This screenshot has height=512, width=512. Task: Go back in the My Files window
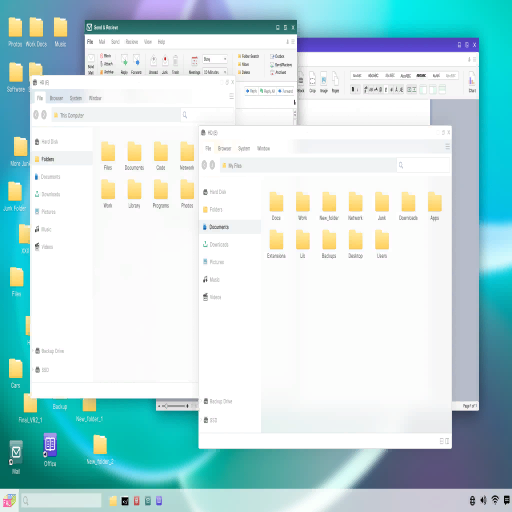(204, 165)
